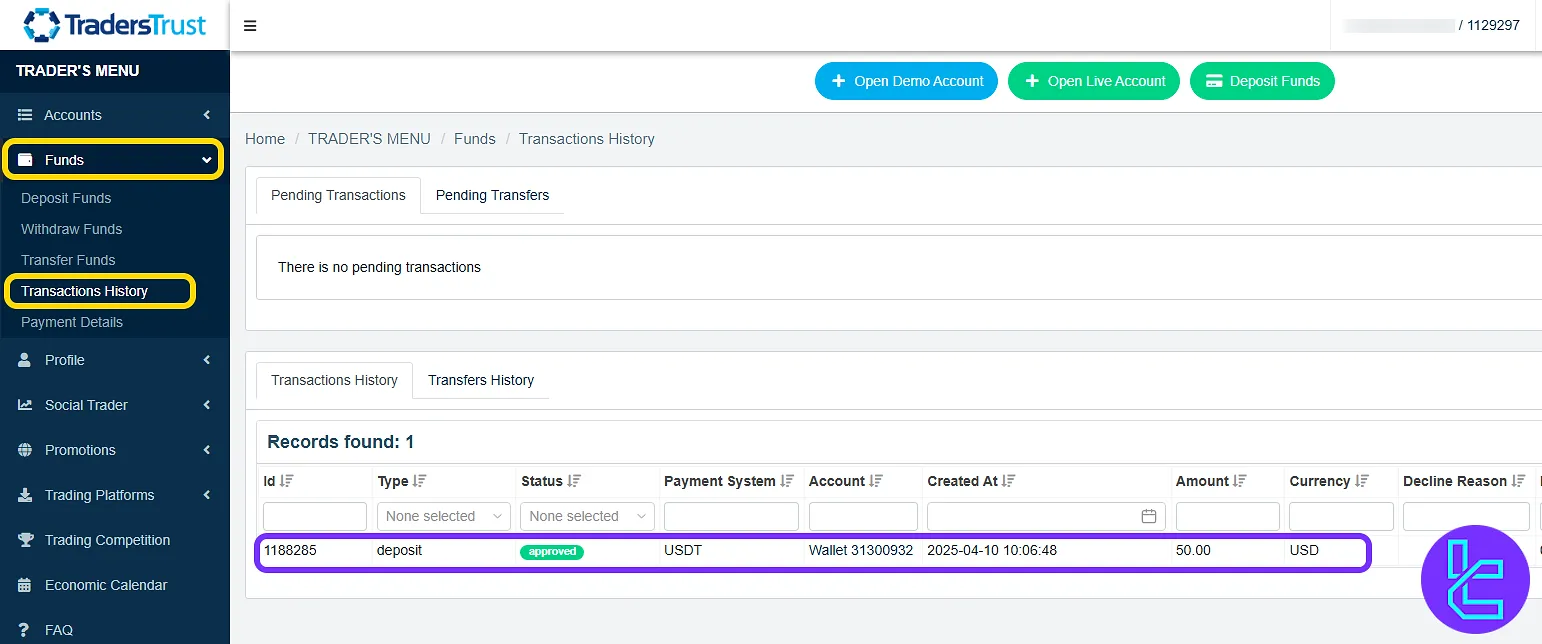The image size is (1542, 644).
Task: Click the 50.00 amount cell
Action: (x=1193, y=550)
